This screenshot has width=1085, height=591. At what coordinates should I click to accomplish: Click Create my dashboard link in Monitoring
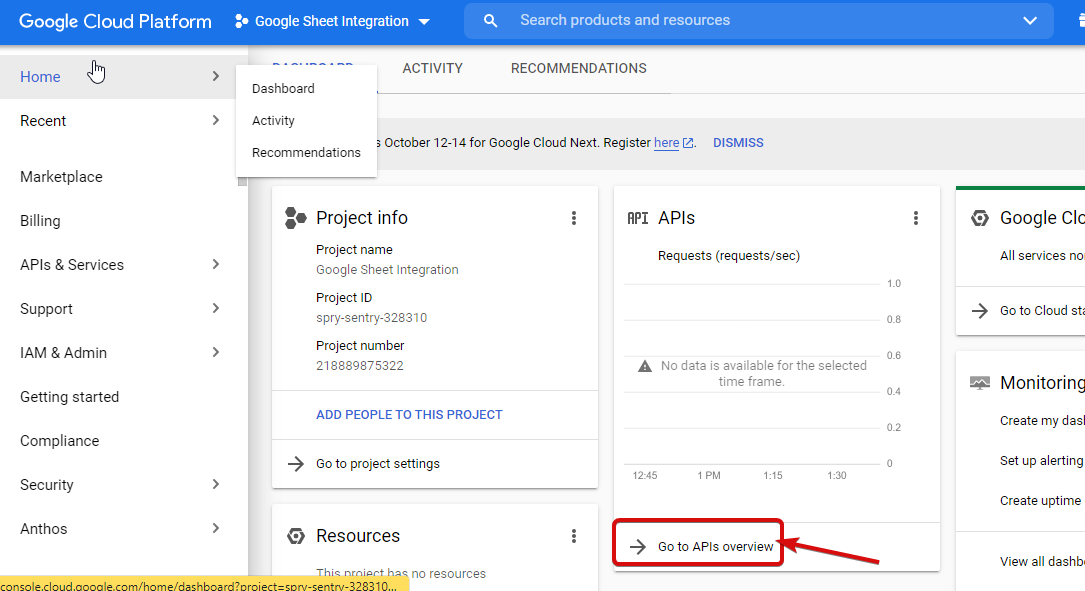pos(1042,421)
